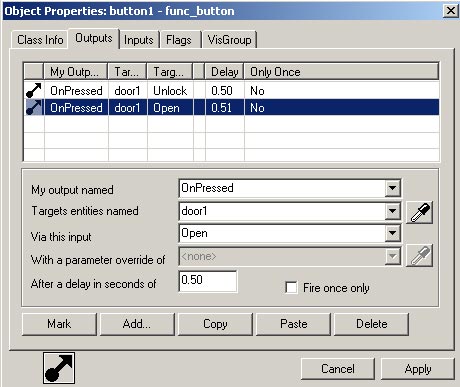Viewport: 460px width, 387px height.
Task: Click OnPressed in the Unlock row
Action: coord(76,91)
